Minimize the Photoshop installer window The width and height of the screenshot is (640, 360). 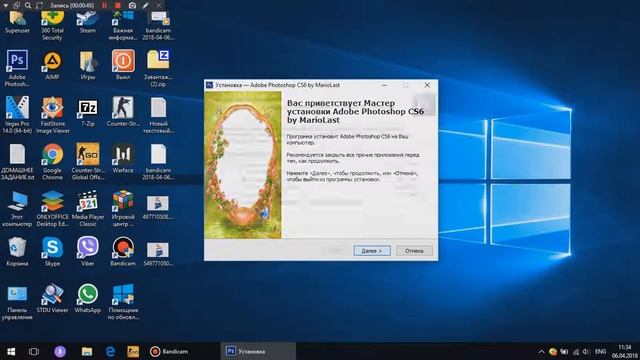pos(384,85)
